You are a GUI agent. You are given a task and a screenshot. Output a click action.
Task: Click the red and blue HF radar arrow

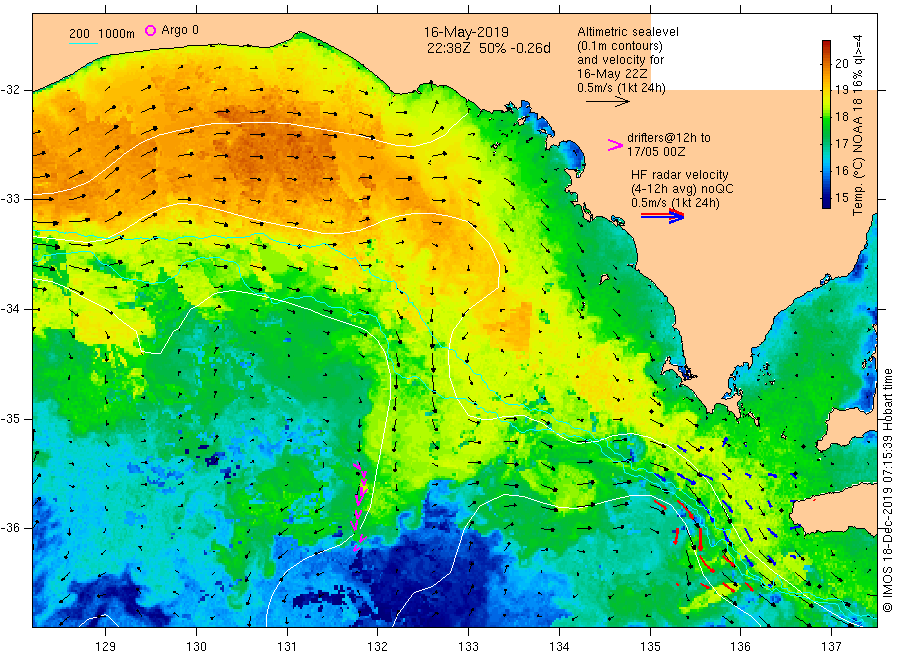[663, 216]
